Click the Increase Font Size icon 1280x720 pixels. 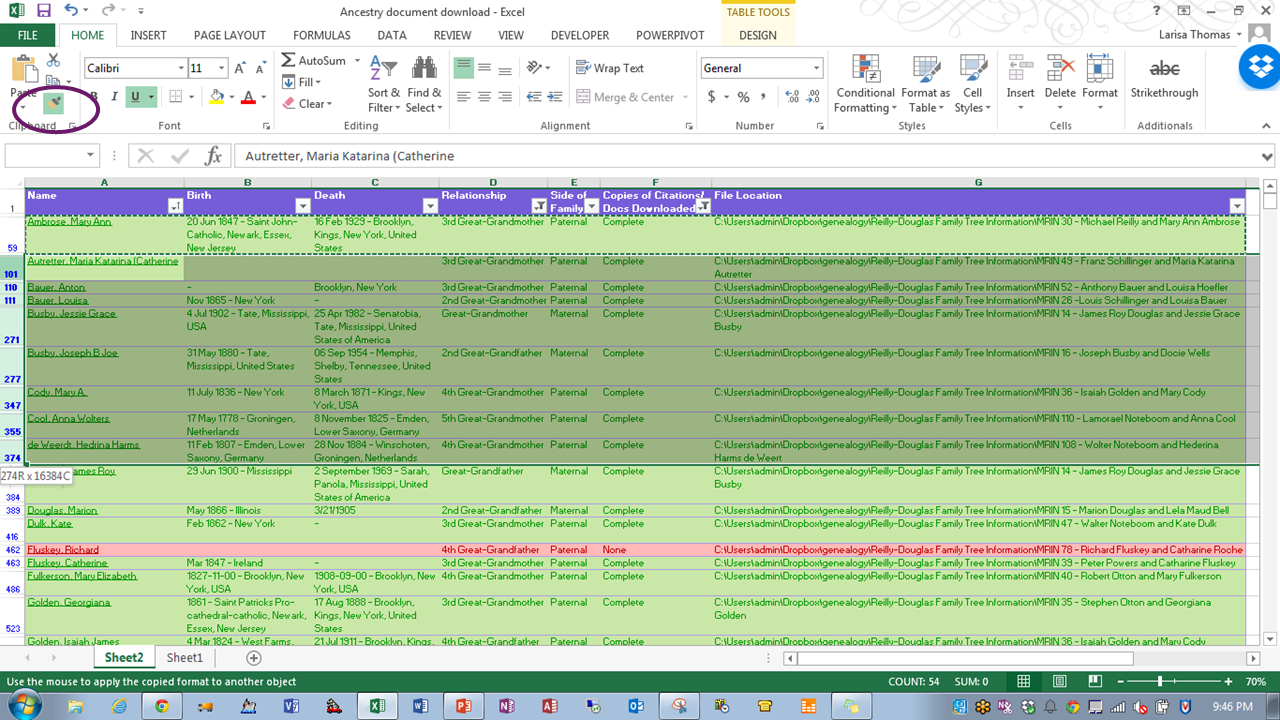pyautogui.click(x=239, y=68)
